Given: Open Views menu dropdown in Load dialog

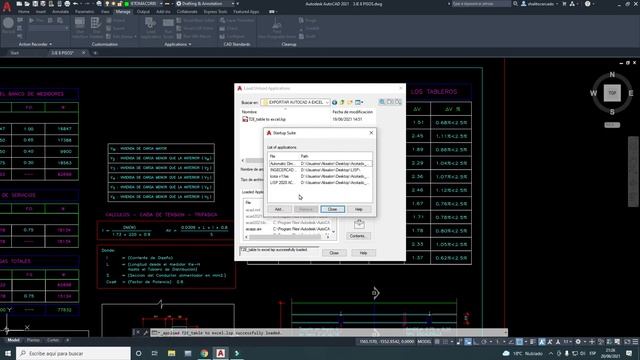Looking at the screenshot, I should pyautogui.click(x=359, y=102).
